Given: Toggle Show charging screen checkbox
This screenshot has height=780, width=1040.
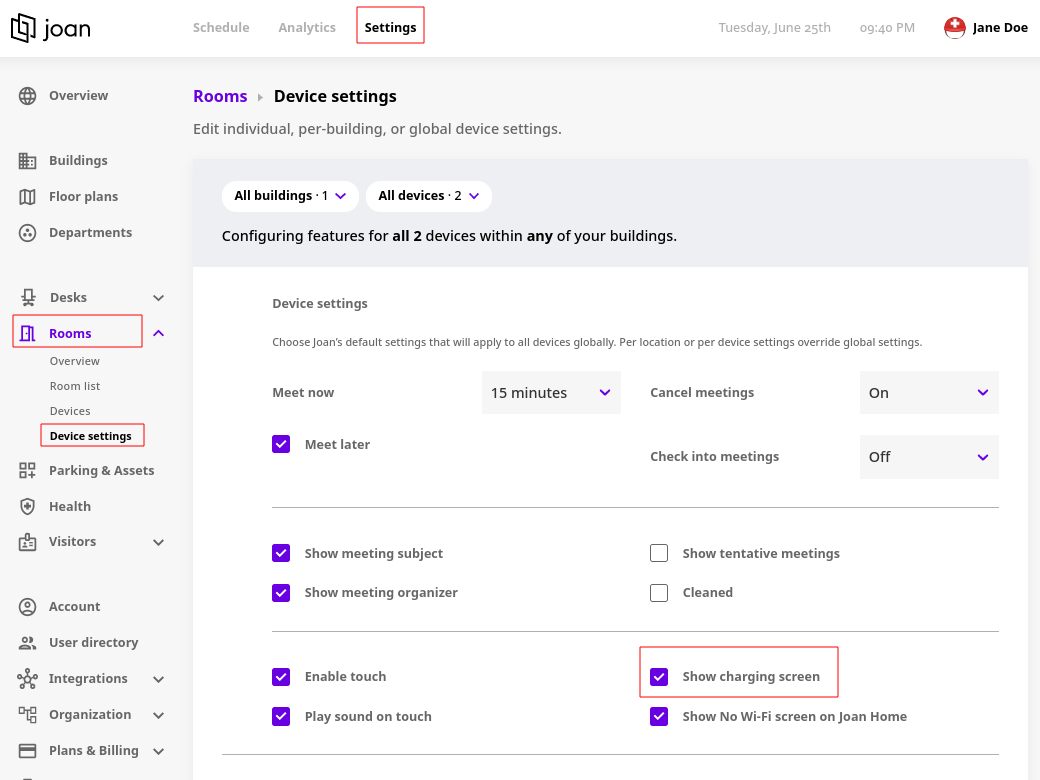Looking at the screenshot, I should (659, 677).
